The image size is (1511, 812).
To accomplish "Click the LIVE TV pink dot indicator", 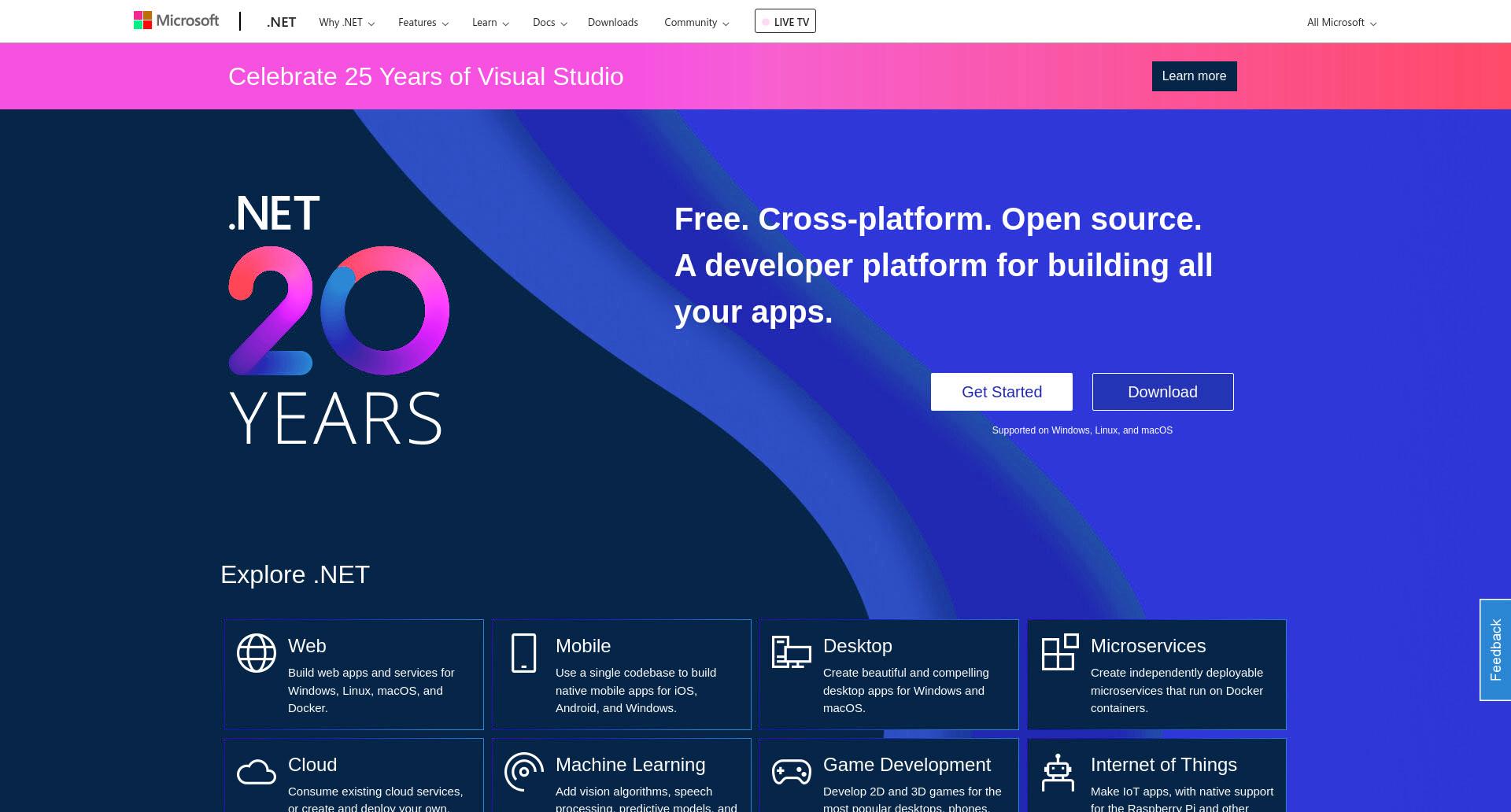I will click(x=766, y=22).
